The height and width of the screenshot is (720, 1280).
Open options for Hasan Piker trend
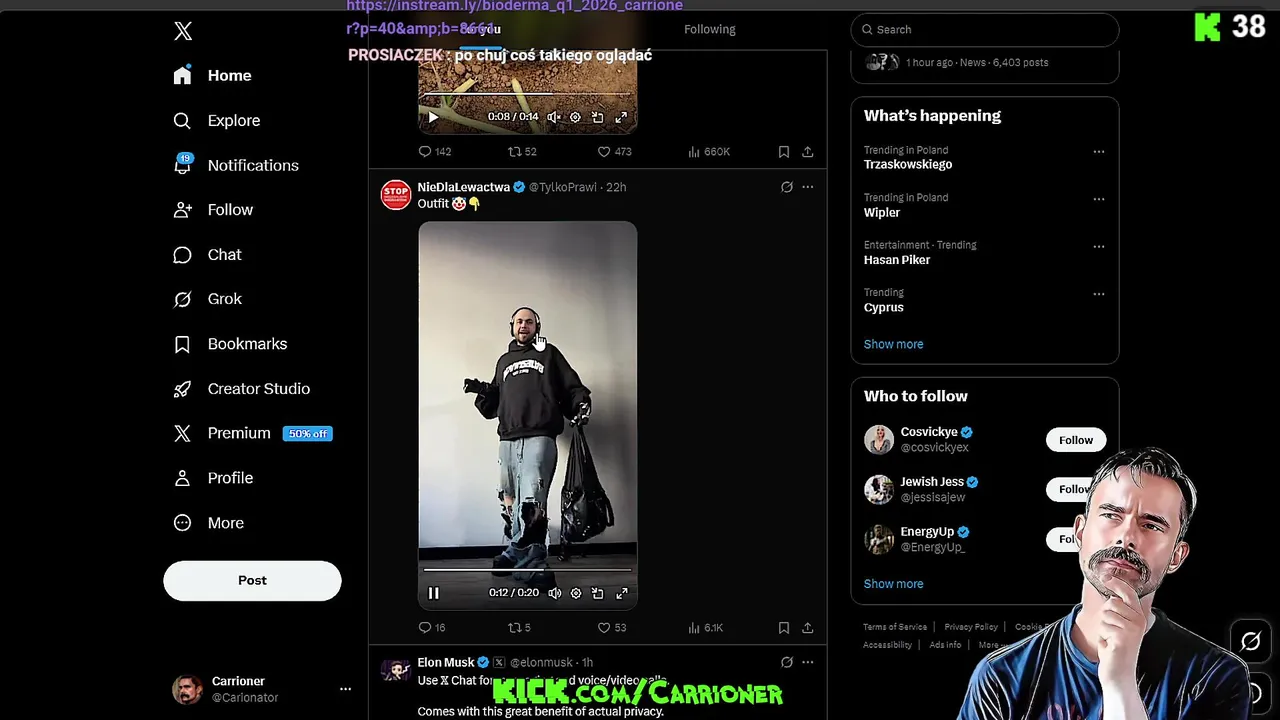(x=1099, y=246)
